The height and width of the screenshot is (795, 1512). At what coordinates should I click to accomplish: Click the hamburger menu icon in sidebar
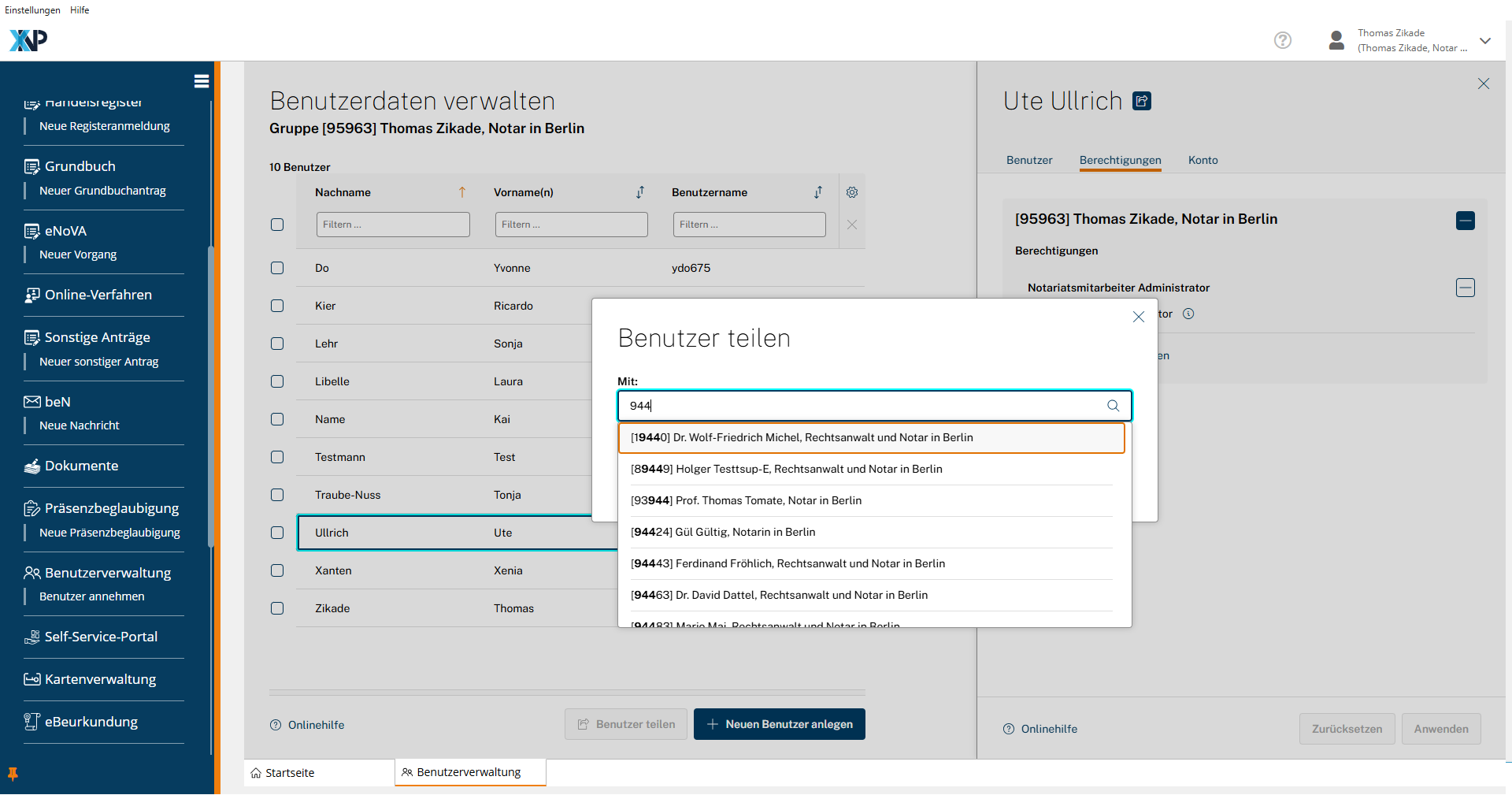202,81
